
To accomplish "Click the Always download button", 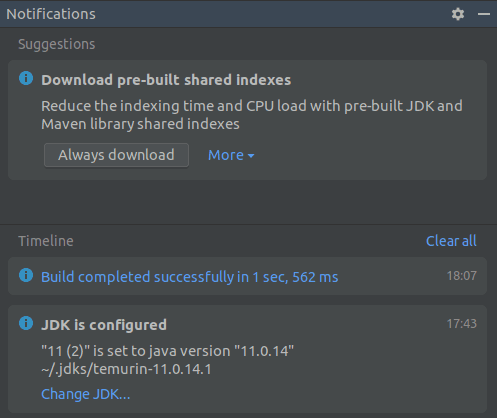I will pyautogui.click(x=116, y=155).
